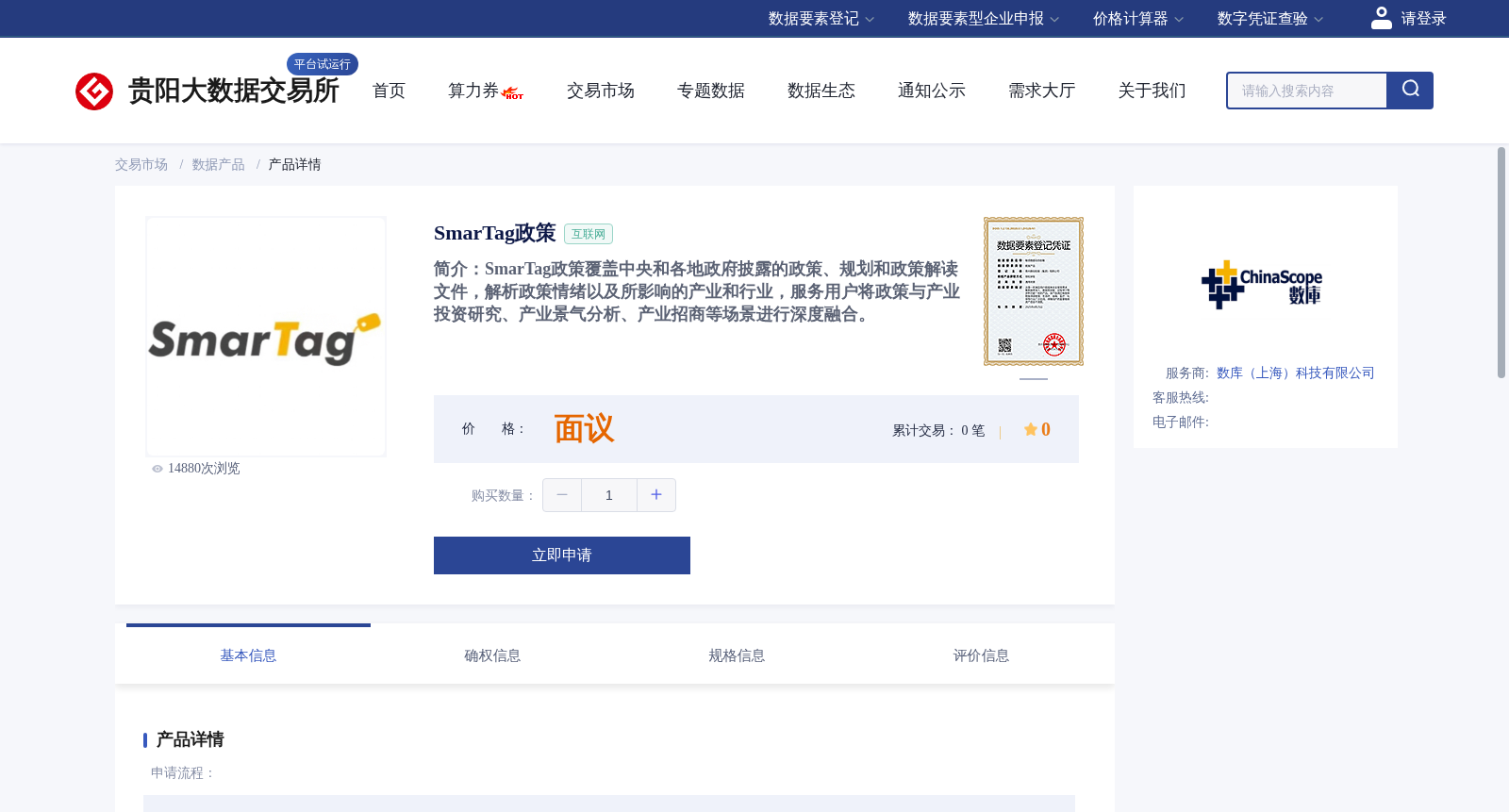Screen dimensions: 1509x812
Task: Open the 数库（上海）科技有限公司 provider link
Action: coord(1295,373)
